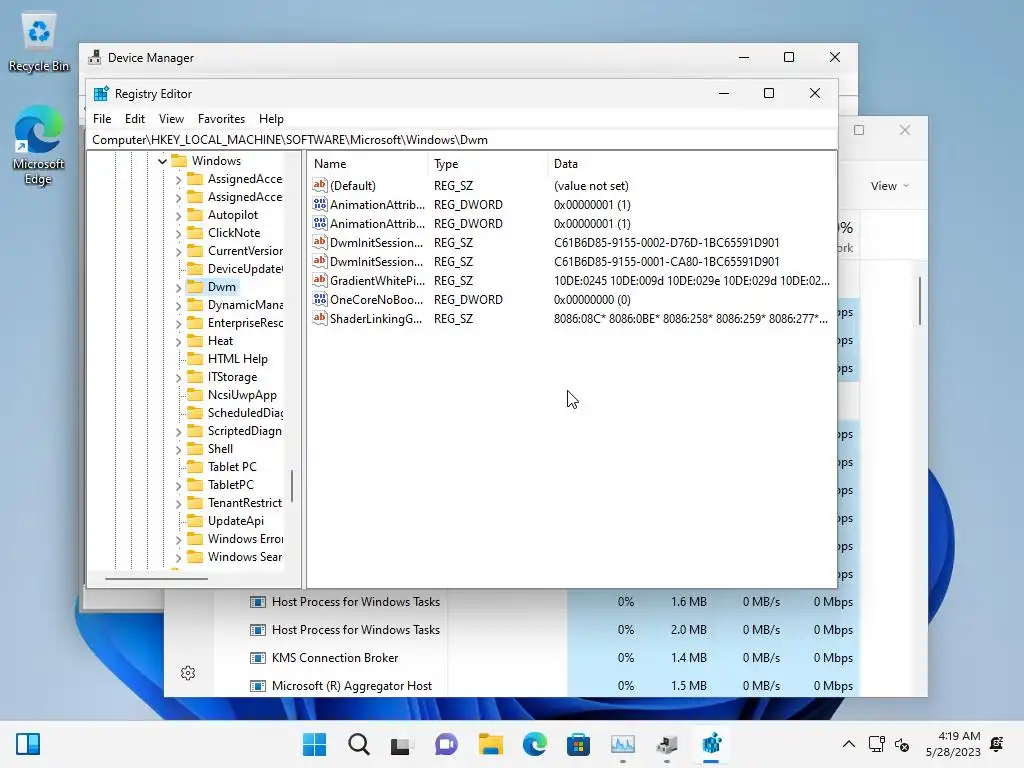Screen dimensions: 1024x768
Task: Click data value C61B6D85-9155-0001-CA80-1BC65591D901
Action: pyautogui.click(x=666, y=262)
